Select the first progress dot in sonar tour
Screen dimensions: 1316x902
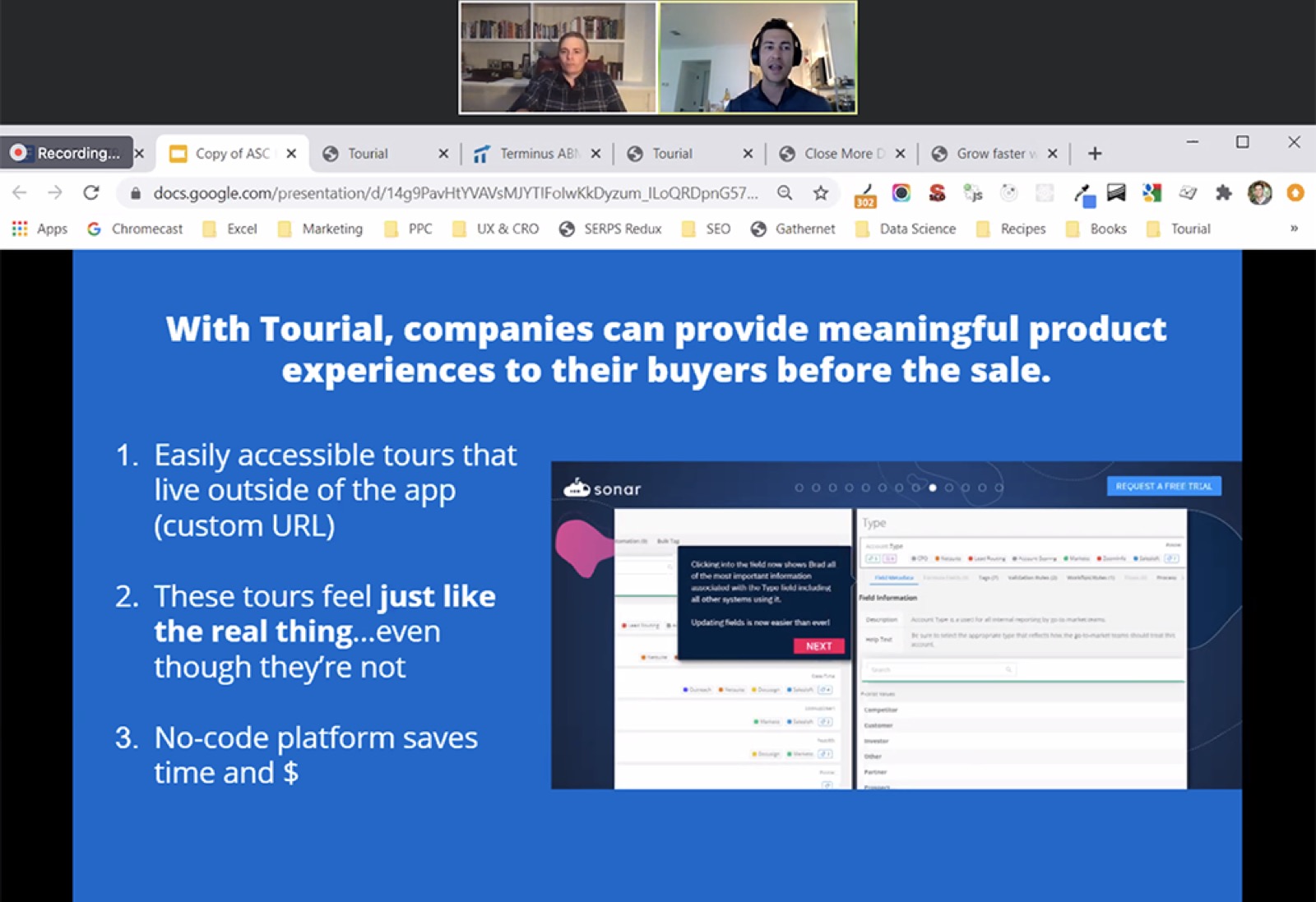point(799,488)
